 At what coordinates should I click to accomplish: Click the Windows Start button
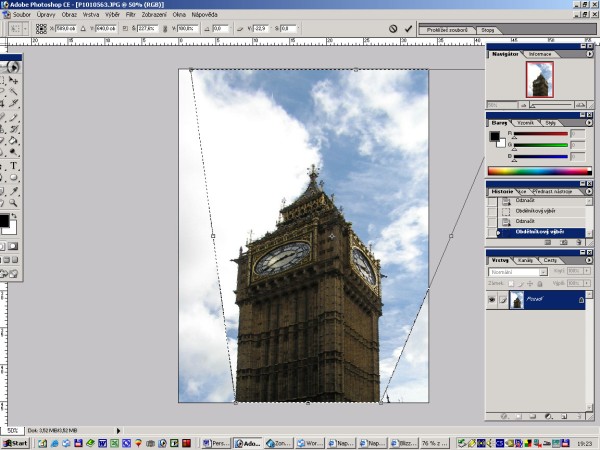(x=16, y=442)
